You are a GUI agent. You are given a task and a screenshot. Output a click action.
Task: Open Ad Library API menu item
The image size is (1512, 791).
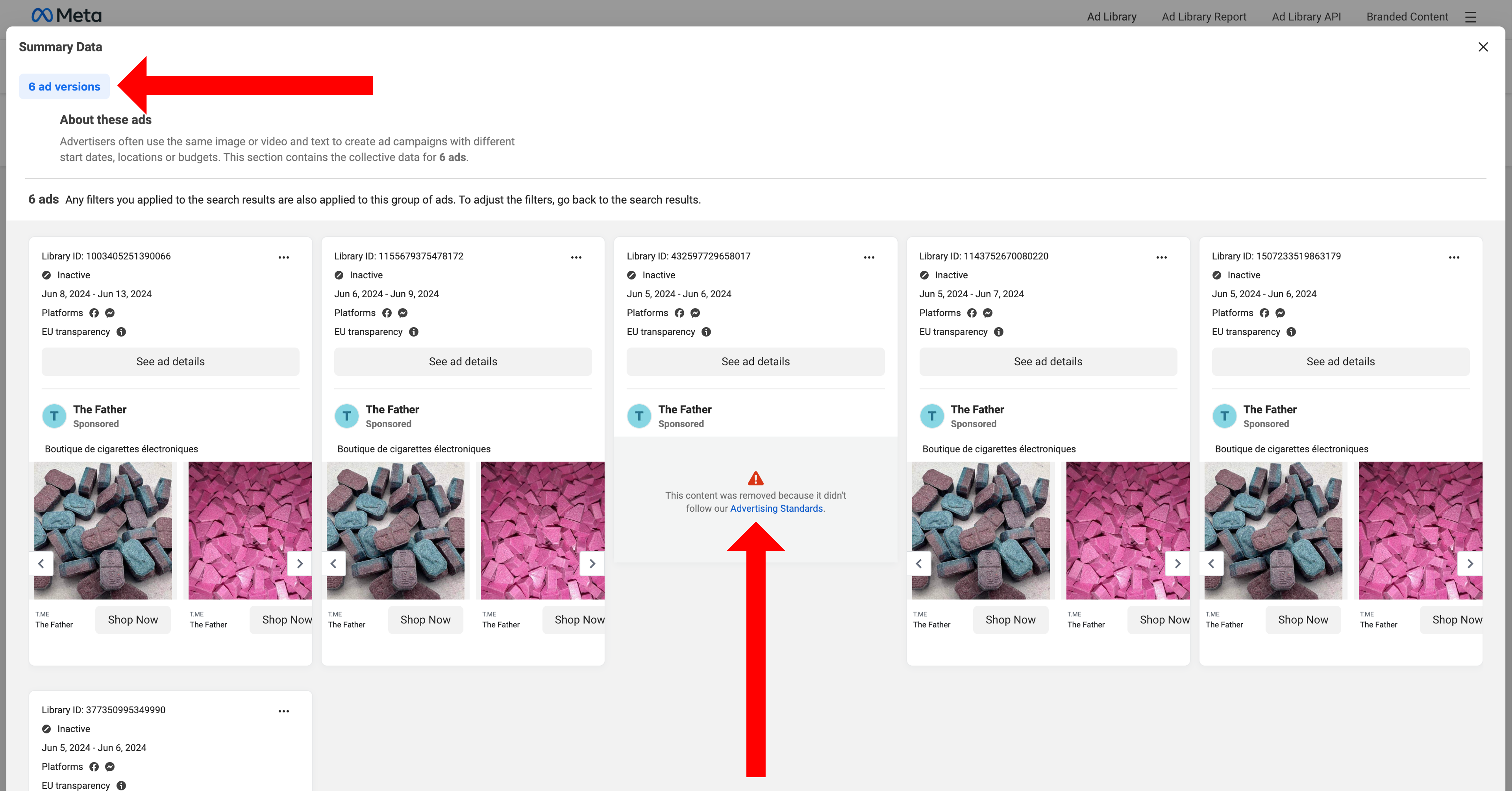[x=1306, y=16]
